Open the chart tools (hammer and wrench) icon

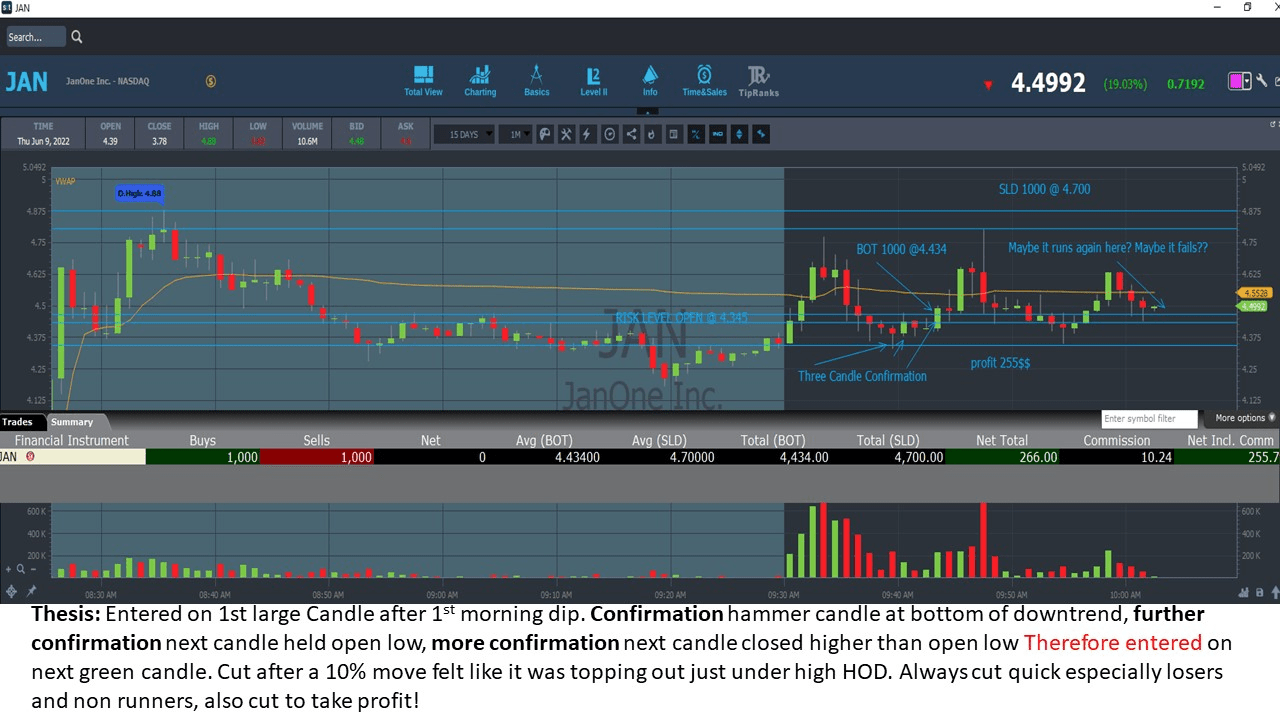pos(566,134)
